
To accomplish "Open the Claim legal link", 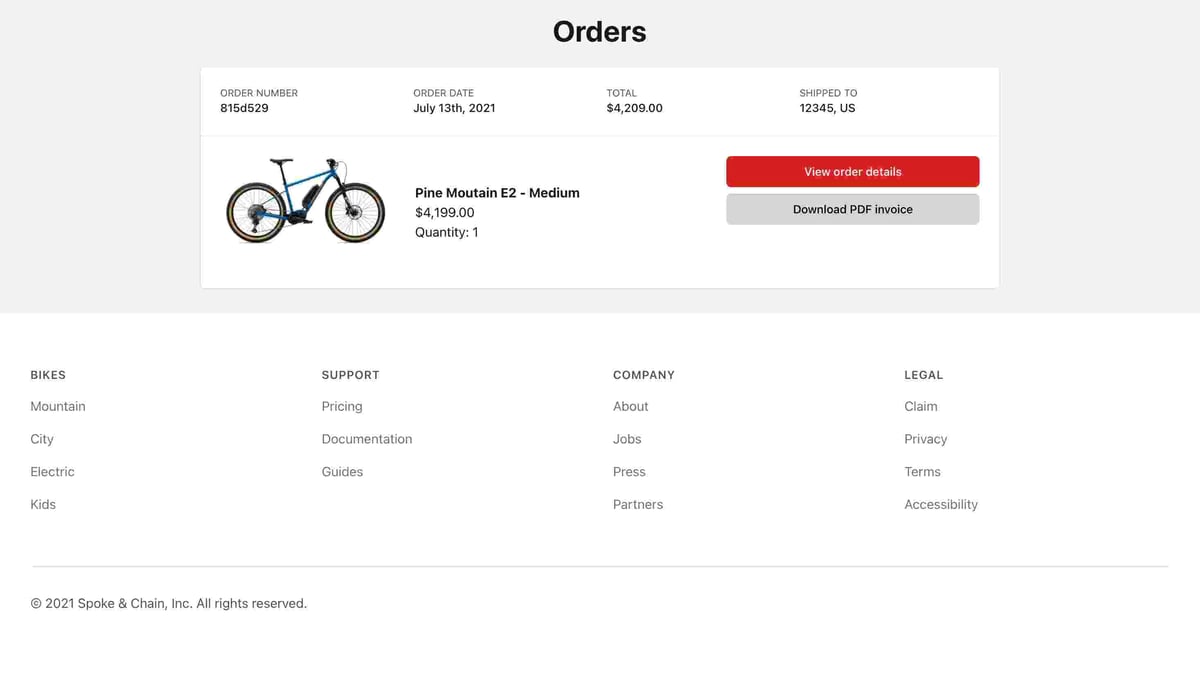I will click(x=921, y=406).
